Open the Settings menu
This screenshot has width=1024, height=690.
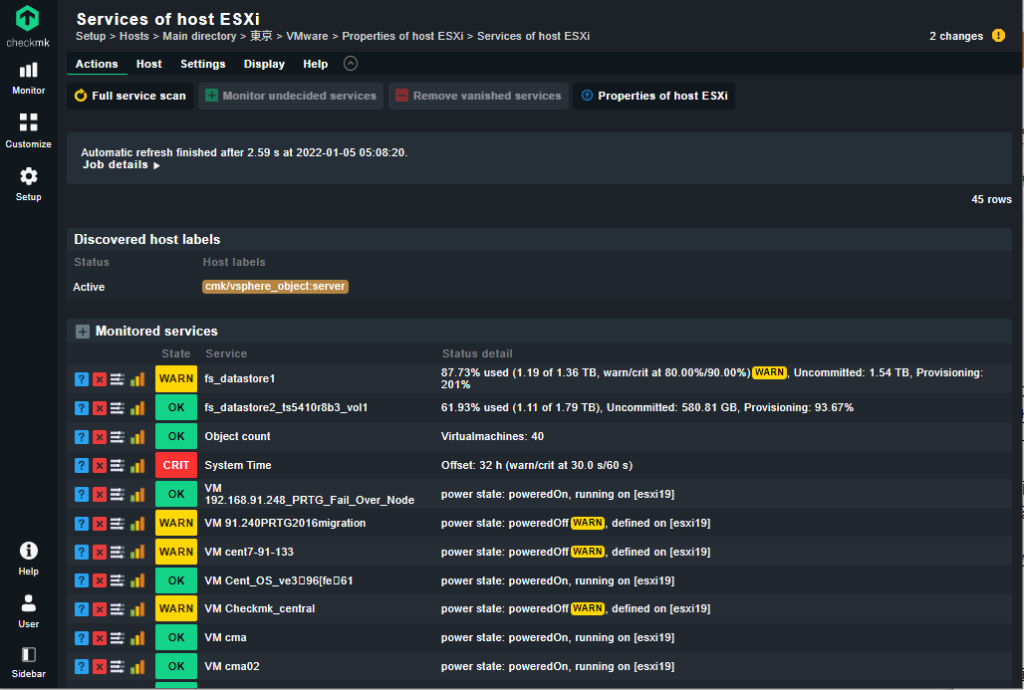pyautogui.click(x=202, y=64)
